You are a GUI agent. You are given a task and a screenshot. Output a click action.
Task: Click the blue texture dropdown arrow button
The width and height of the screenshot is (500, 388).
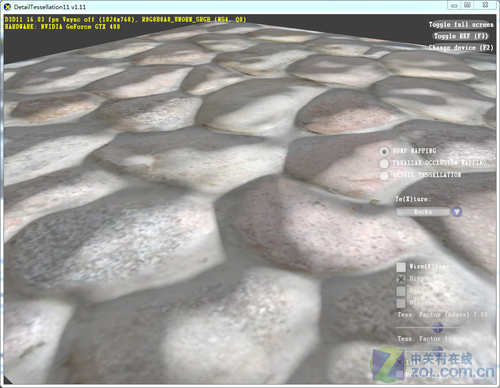pyautogui.click(x=457, y=212)
